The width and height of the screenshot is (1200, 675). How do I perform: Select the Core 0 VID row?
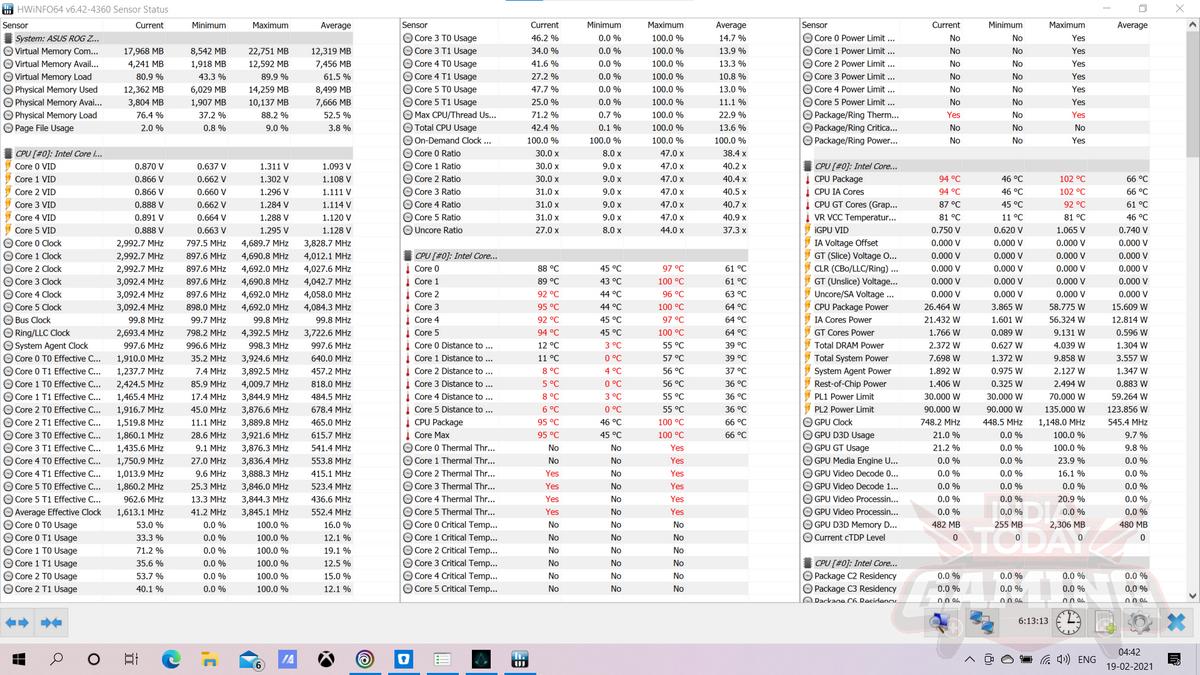tap(177, 166)
